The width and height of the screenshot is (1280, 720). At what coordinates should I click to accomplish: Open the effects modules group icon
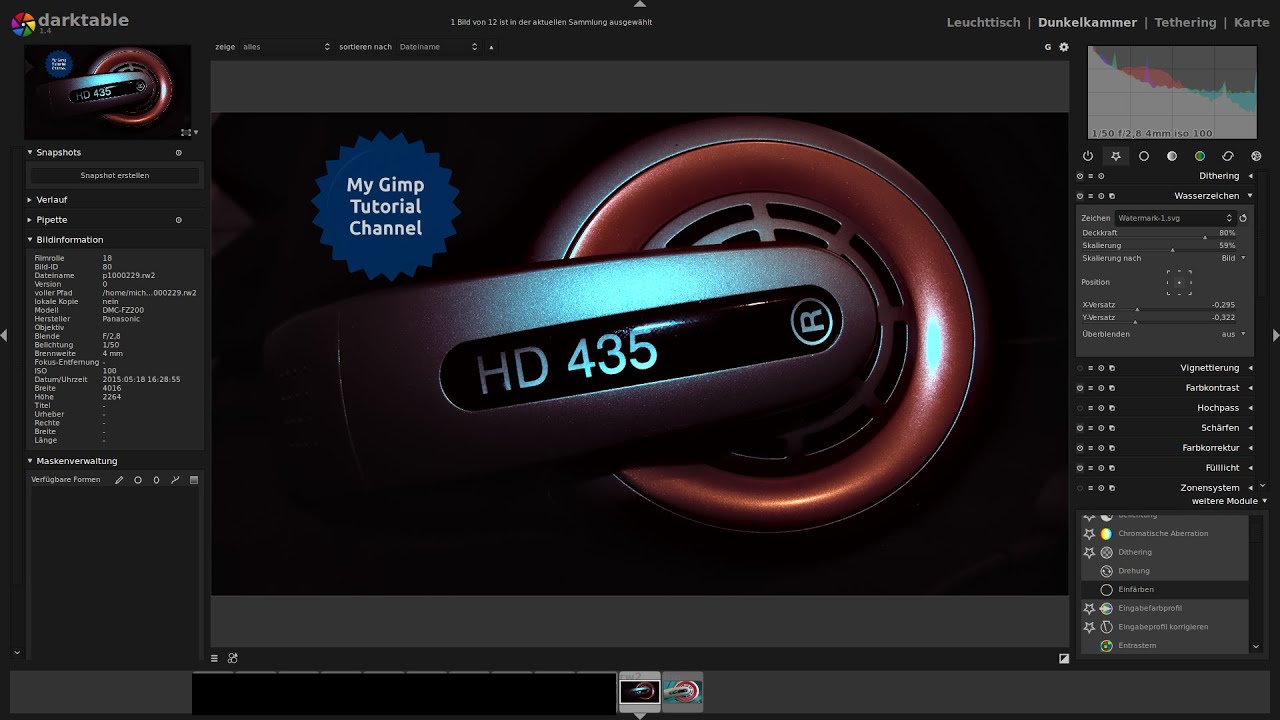tap(1256, 156)
